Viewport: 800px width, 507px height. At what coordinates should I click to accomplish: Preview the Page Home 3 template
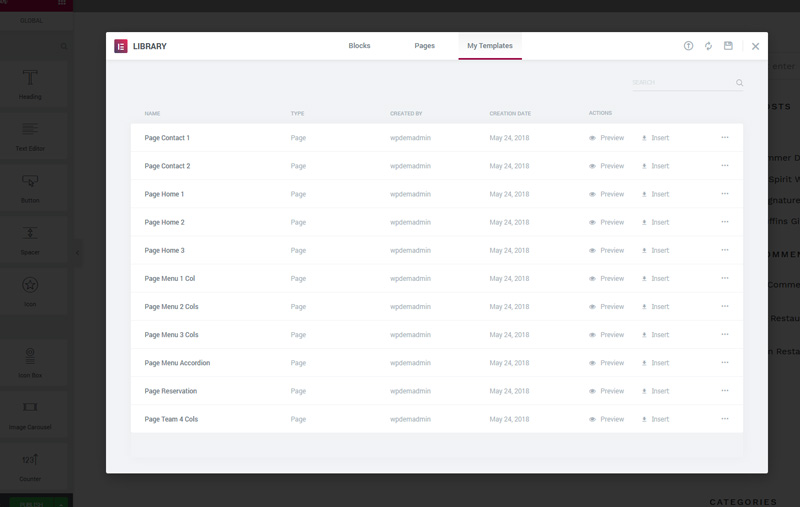tap(607, 250)
